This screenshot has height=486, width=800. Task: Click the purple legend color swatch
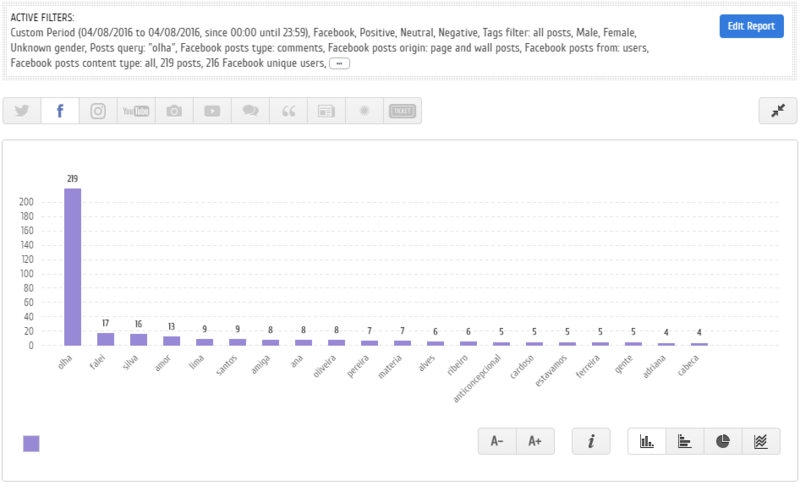(x=31, y=443)
